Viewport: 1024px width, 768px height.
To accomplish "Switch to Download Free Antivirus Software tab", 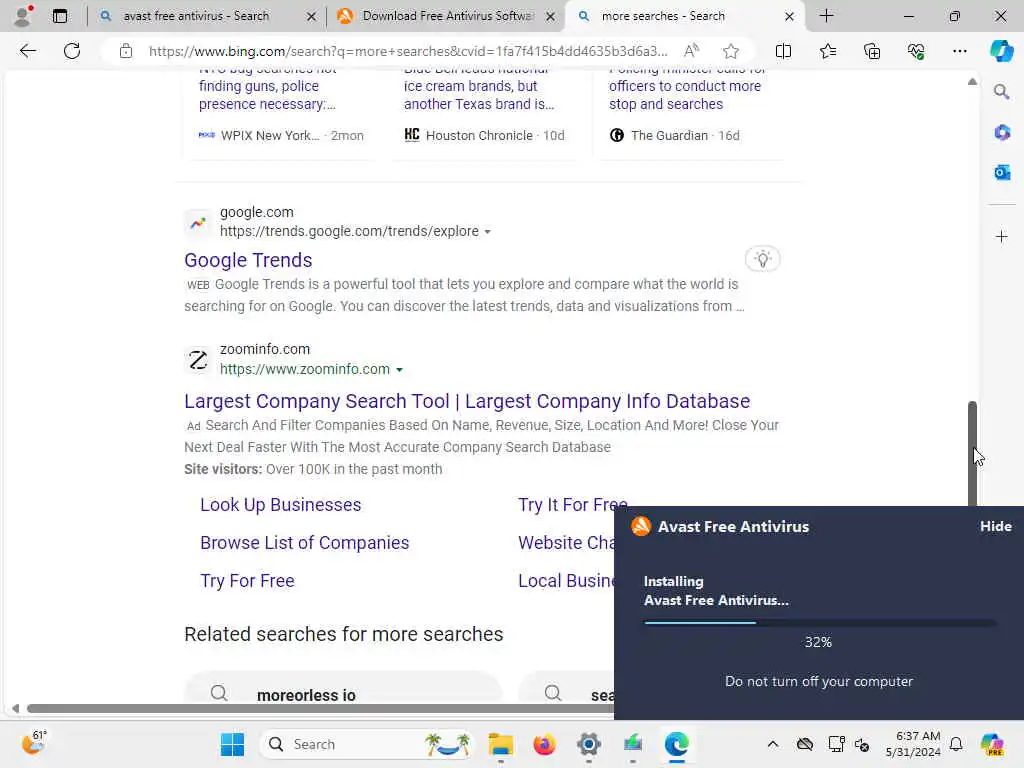I will tap(448, 16).
